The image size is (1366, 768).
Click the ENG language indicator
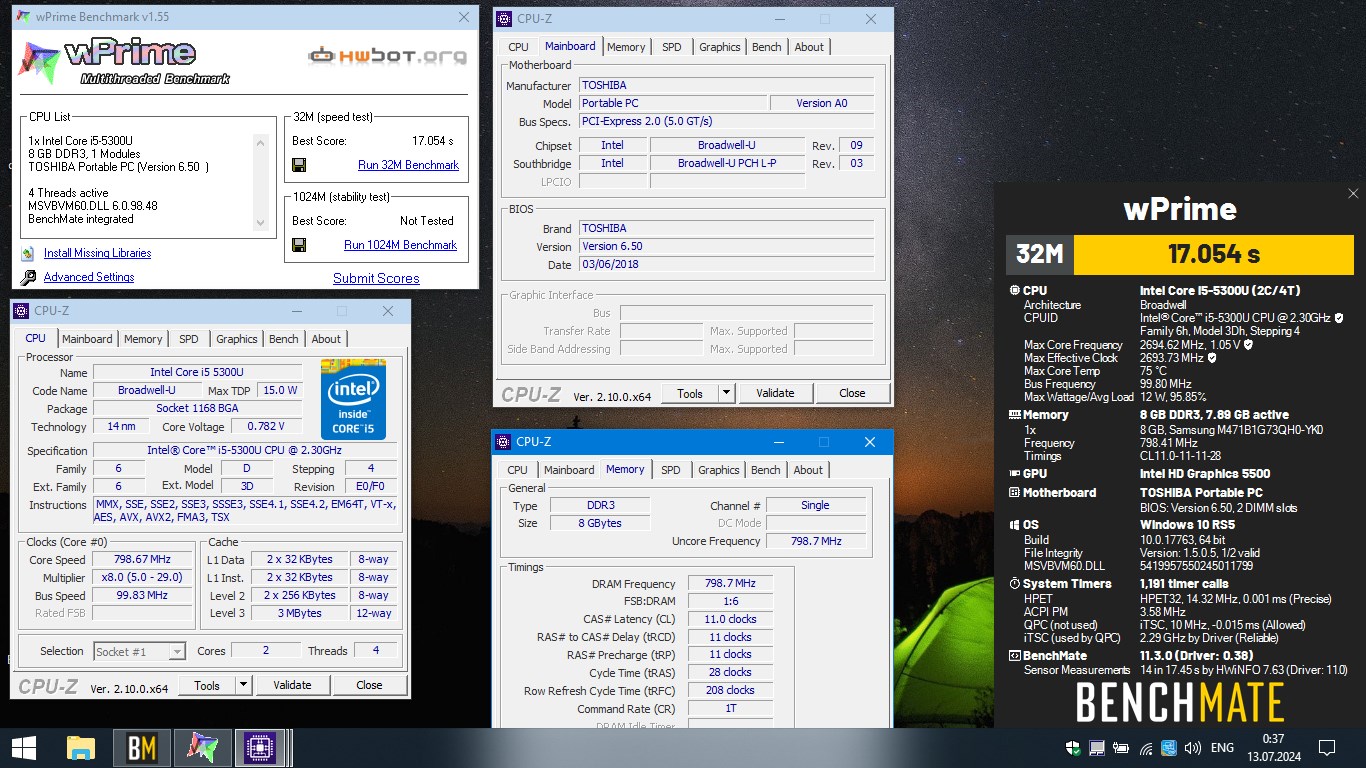(x=1222, y=748)
